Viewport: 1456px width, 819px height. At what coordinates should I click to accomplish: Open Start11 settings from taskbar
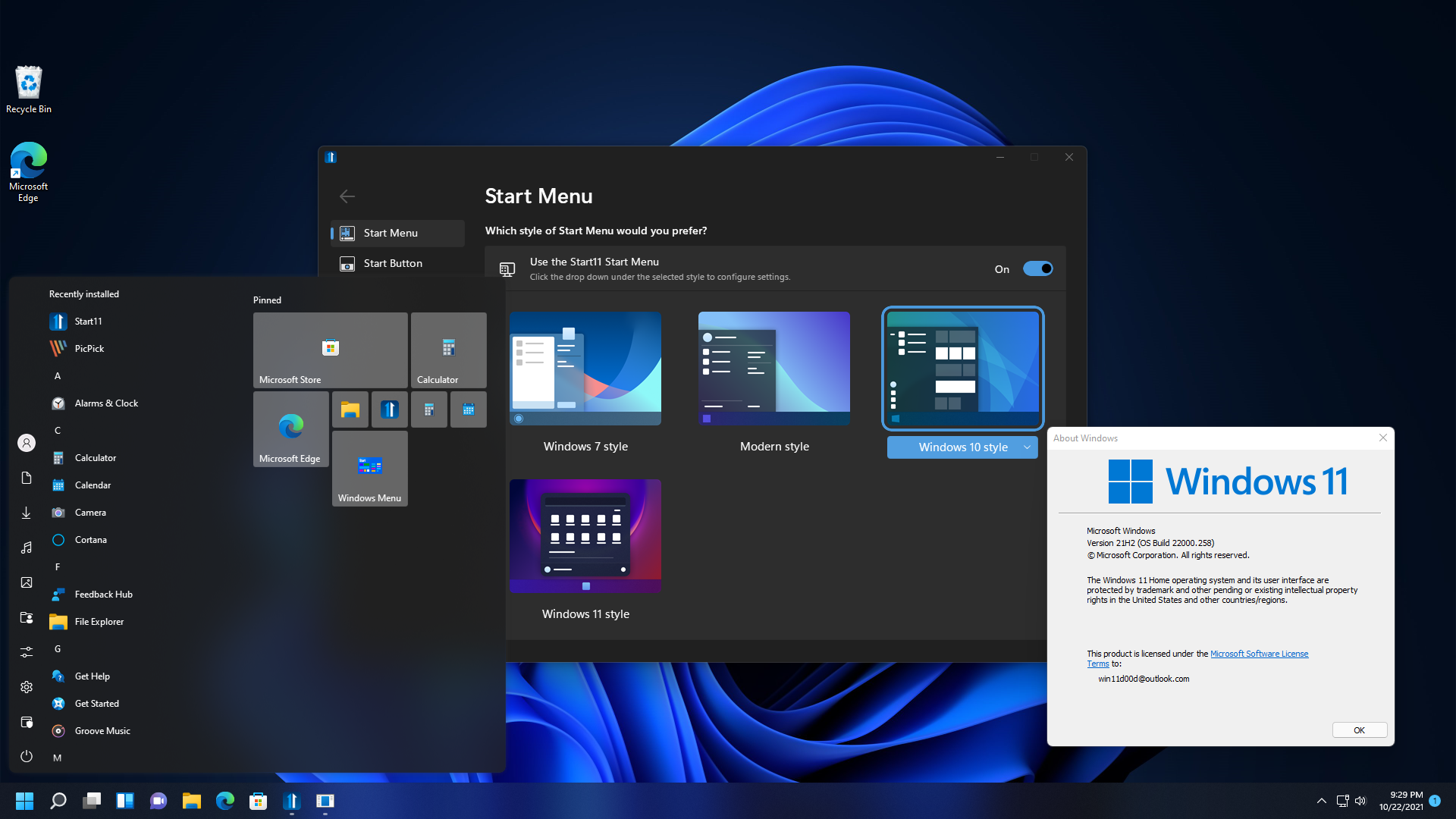coord(292,800)
